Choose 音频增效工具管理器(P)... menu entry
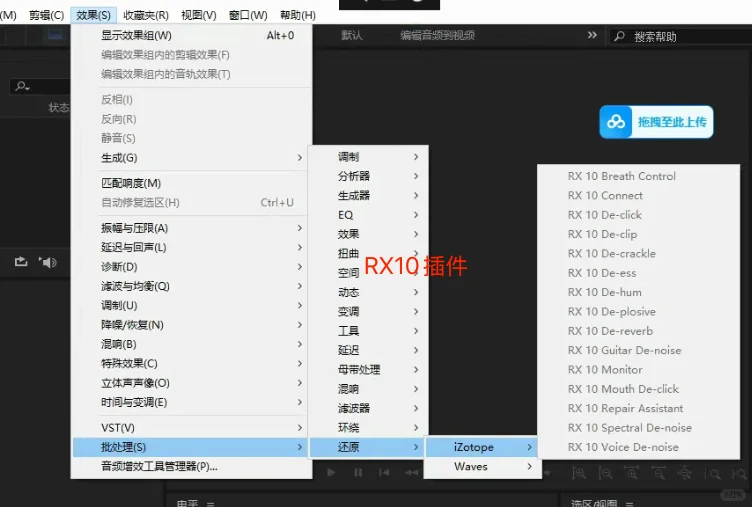752x507 pixels. (191, 466)
